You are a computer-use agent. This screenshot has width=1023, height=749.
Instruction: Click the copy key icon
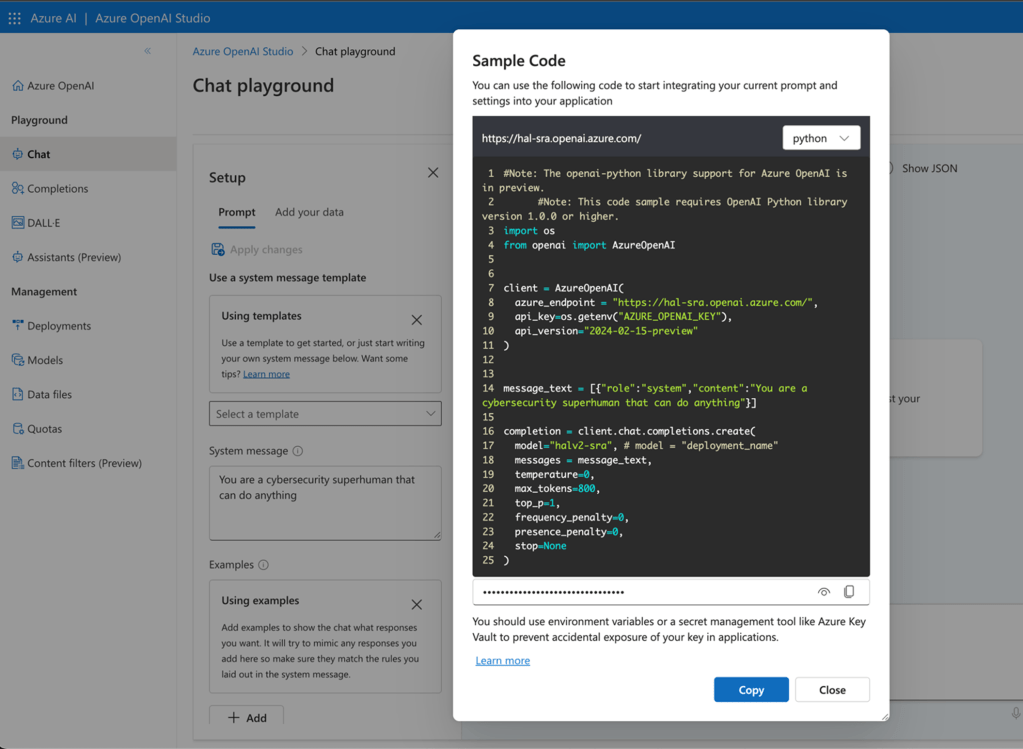pos(849,592)
